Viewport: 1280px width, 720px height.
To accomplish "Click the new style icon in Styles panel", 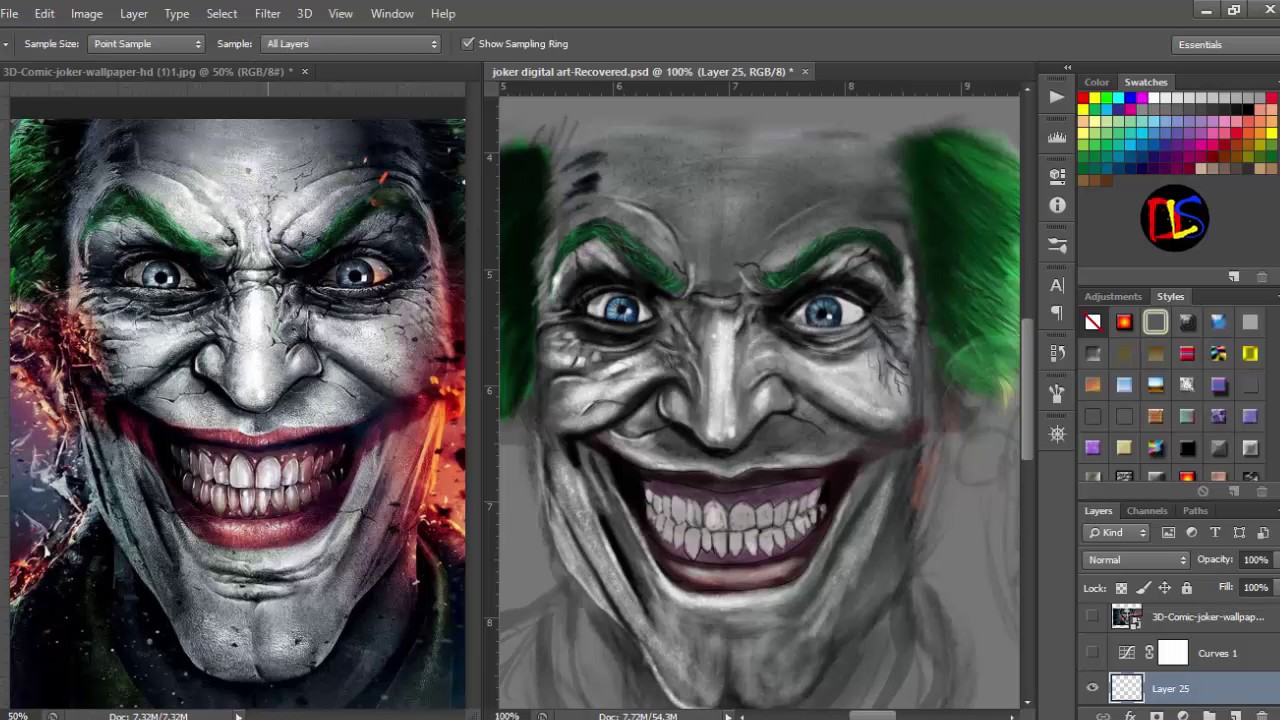I will point(1234,491).
